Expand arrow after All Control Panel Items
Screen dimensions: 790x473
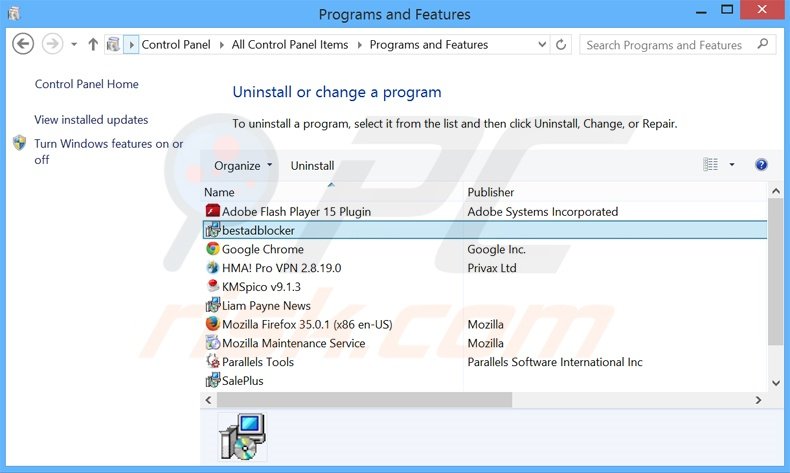tap(359, 45)
